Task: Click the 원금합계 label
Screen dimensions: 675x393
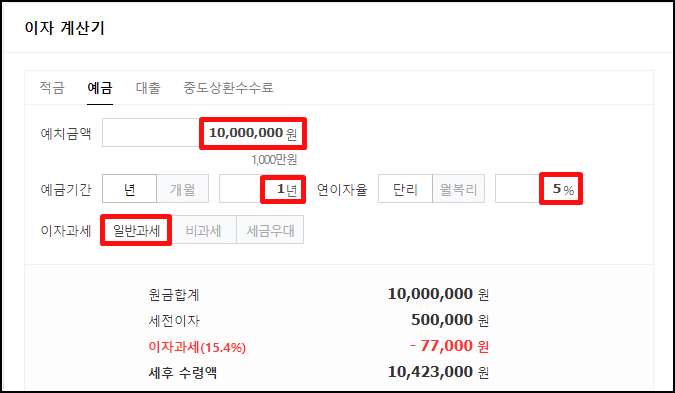Action: (x=174, y=295)
